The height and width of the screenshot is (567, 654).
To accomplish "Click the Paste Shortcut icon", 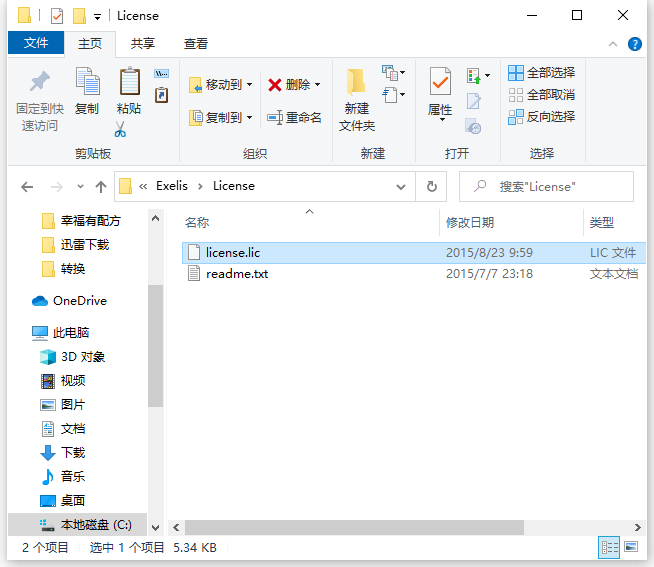I will tap(161, 95).
